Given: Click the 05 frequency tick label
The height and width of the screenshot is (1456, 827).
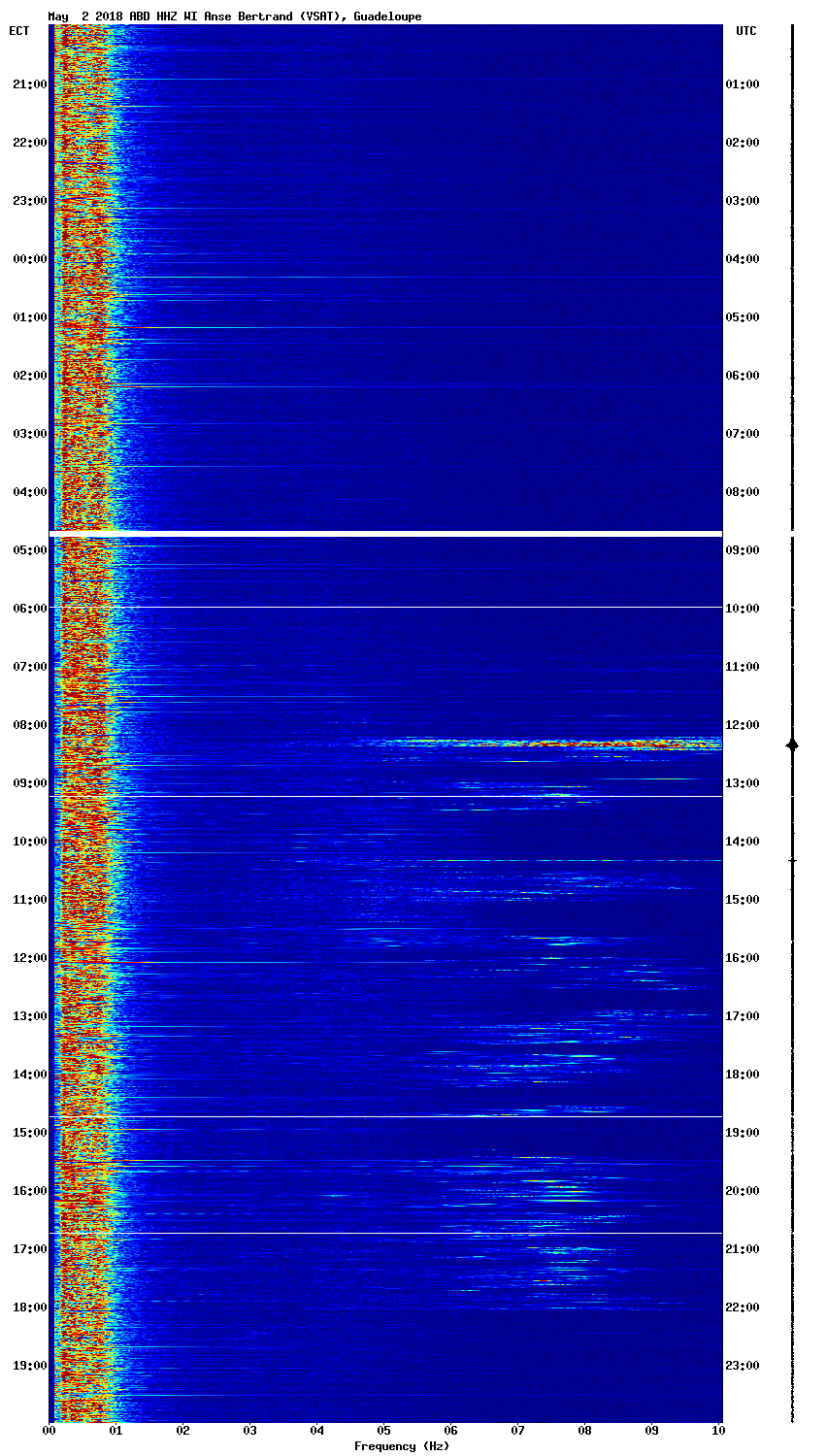Looking at the screenshot, I should (384, 1431).
